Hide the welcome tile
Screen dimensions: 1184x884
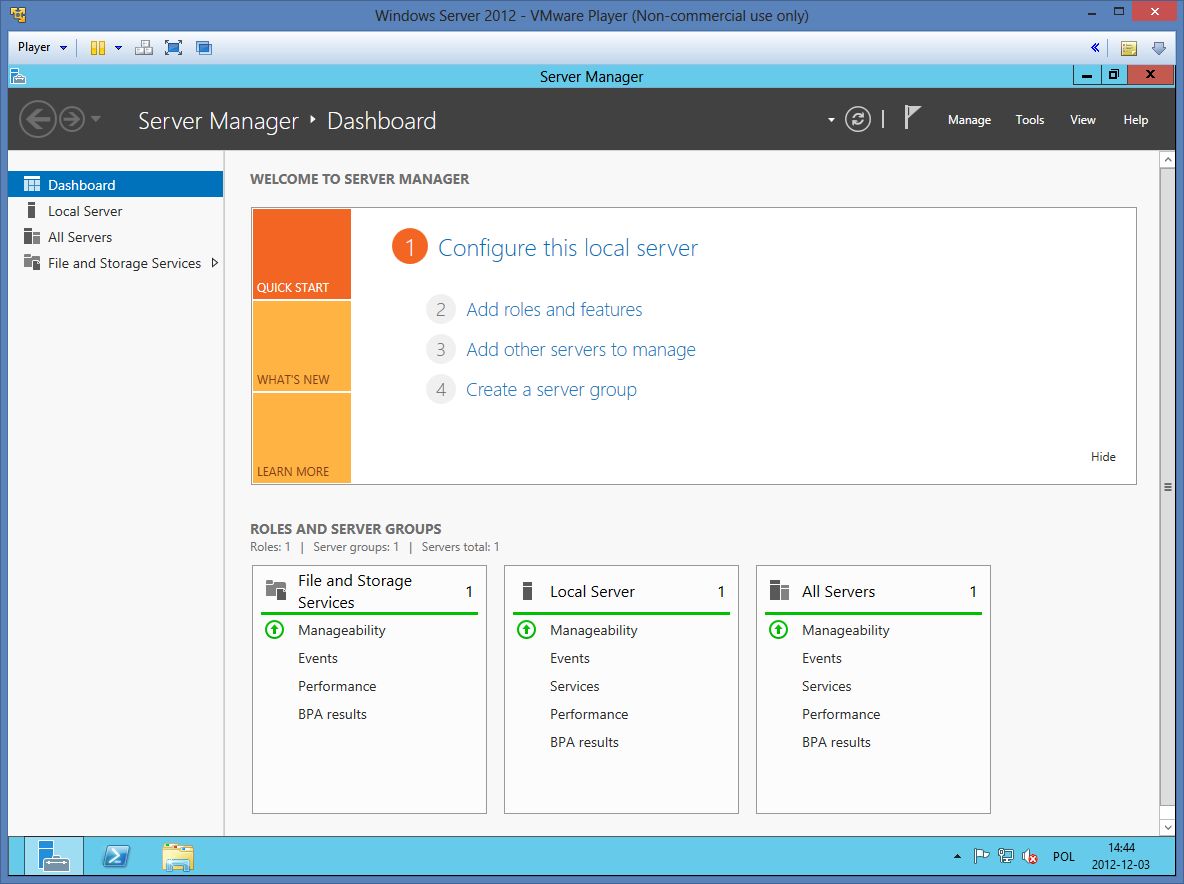click(x=1102, y=457)
